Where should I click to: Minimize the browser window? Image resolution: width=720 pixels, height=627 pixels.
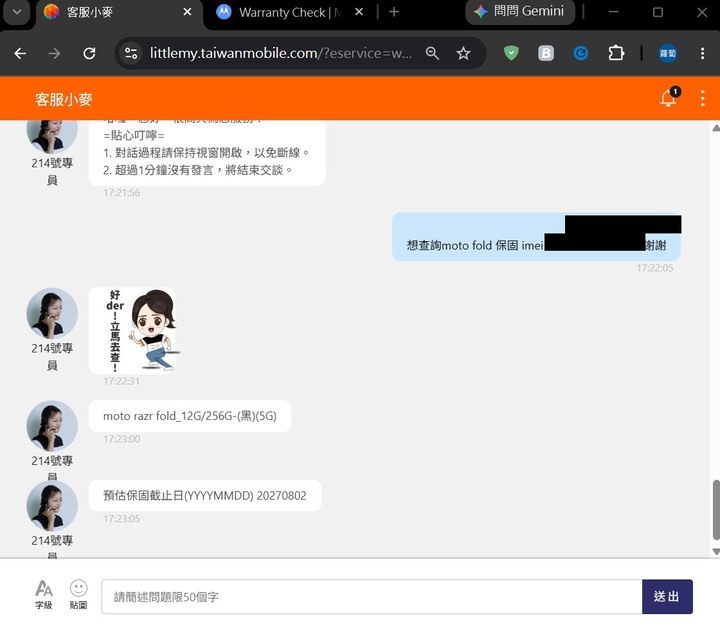613,12
